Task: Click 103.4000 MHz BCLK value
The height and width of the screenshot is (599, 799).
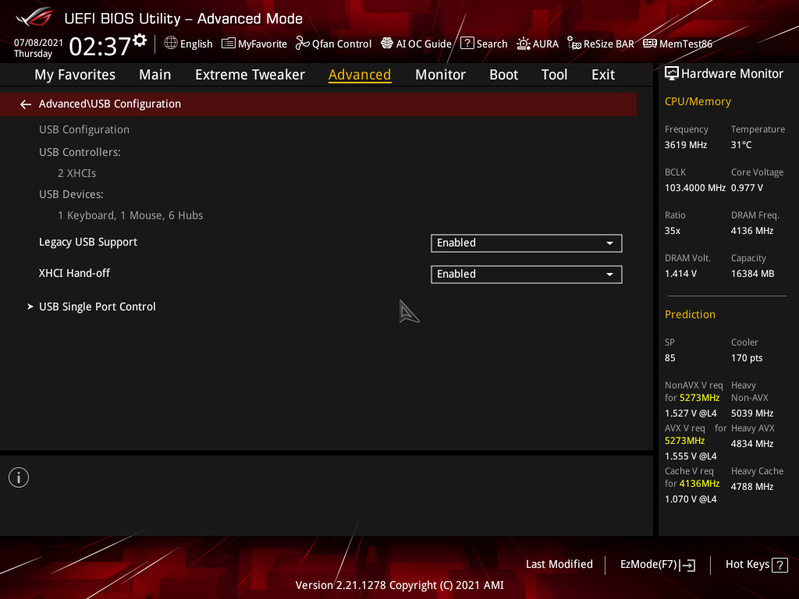Action: 695,187
